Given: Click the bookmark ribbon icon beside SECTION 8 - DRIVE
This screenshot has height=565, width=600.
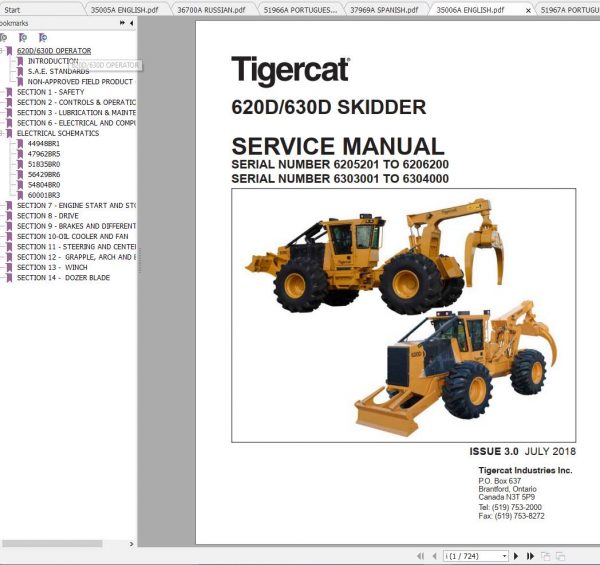Looking at the screenshot, I should coord(9,216).
